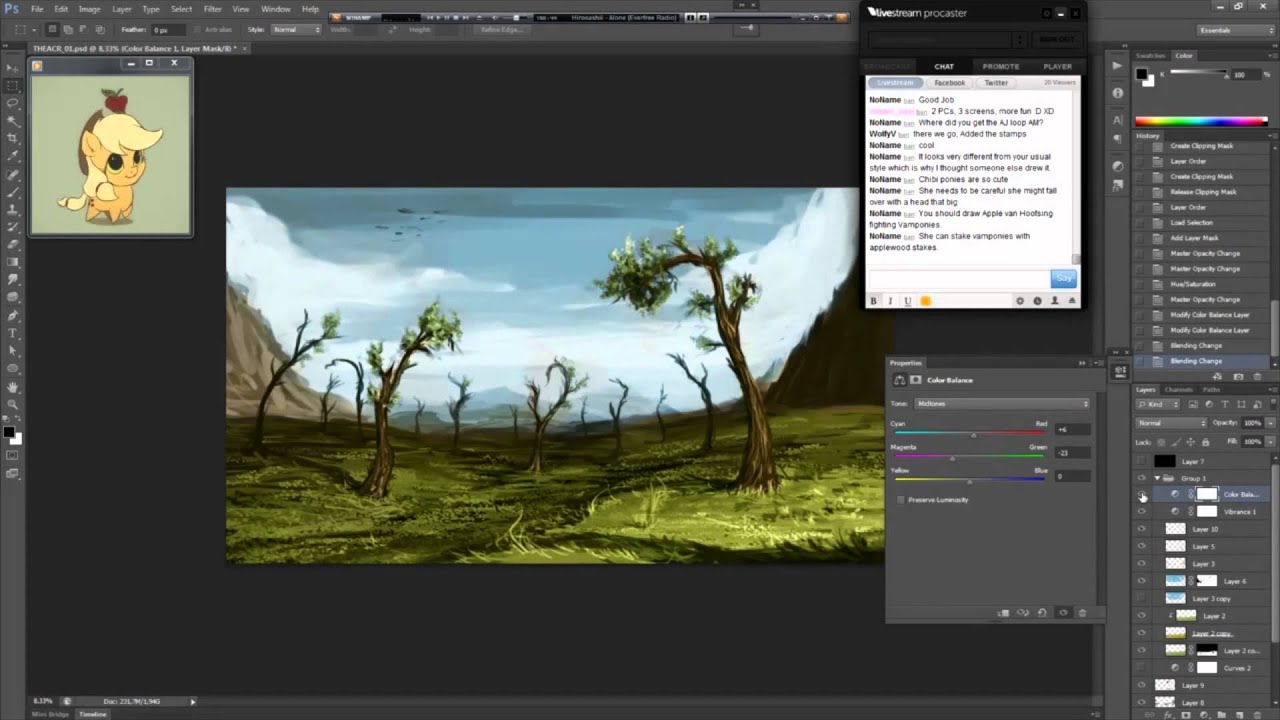Click the Cyan-Red color balance slider
The width and height of the screenshot is (1280, 720).
click(x=973, y=434)
